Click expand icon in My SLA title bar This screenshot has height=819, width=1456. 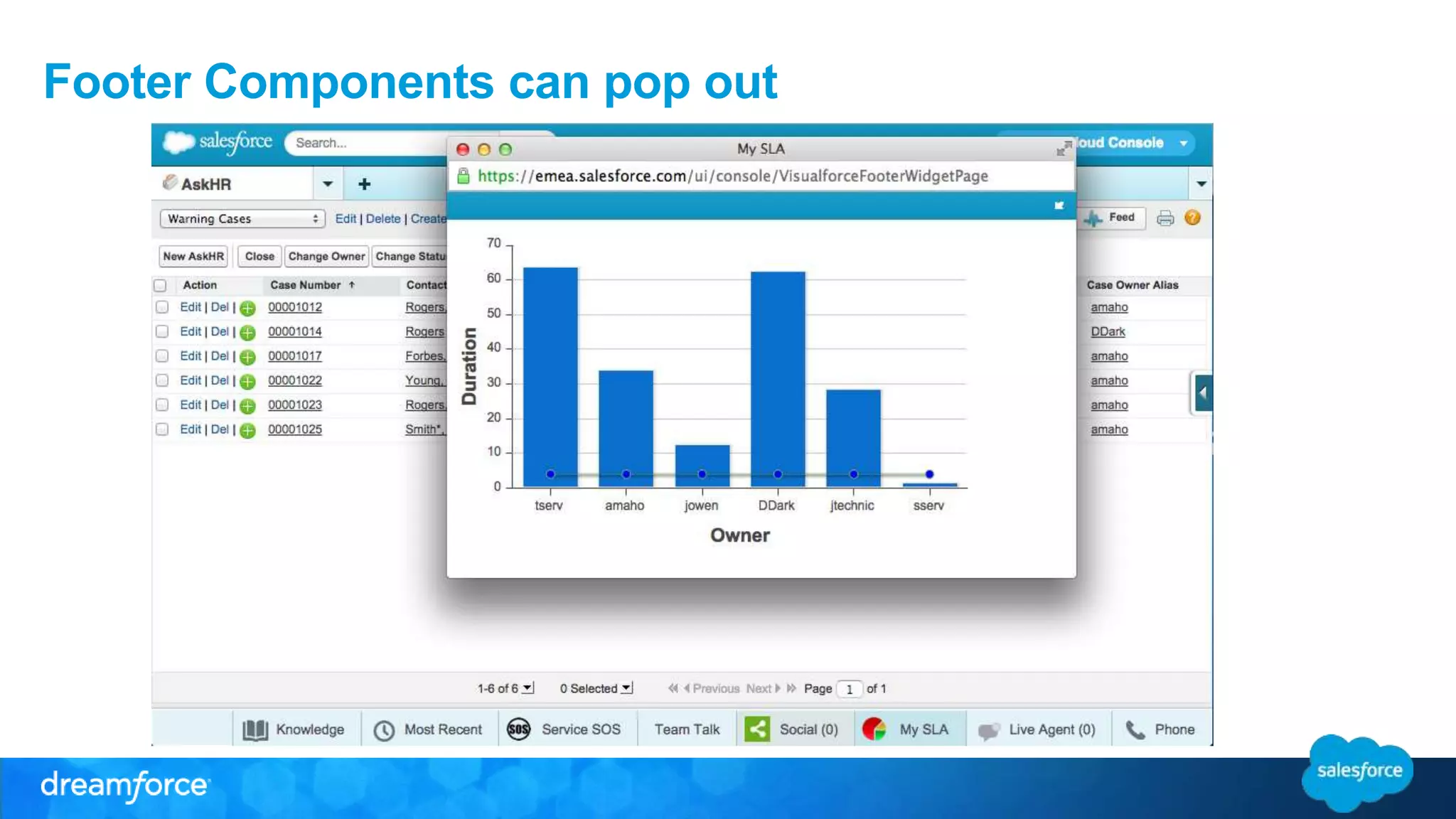coord(1064,149)
